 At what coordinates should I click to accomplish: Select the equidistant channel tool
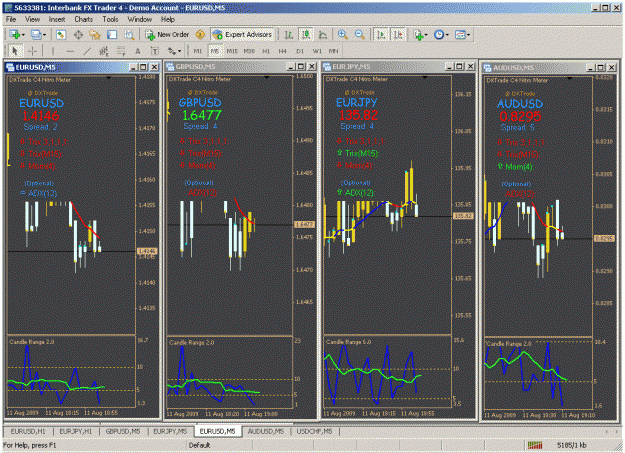[x=104, y=51]
